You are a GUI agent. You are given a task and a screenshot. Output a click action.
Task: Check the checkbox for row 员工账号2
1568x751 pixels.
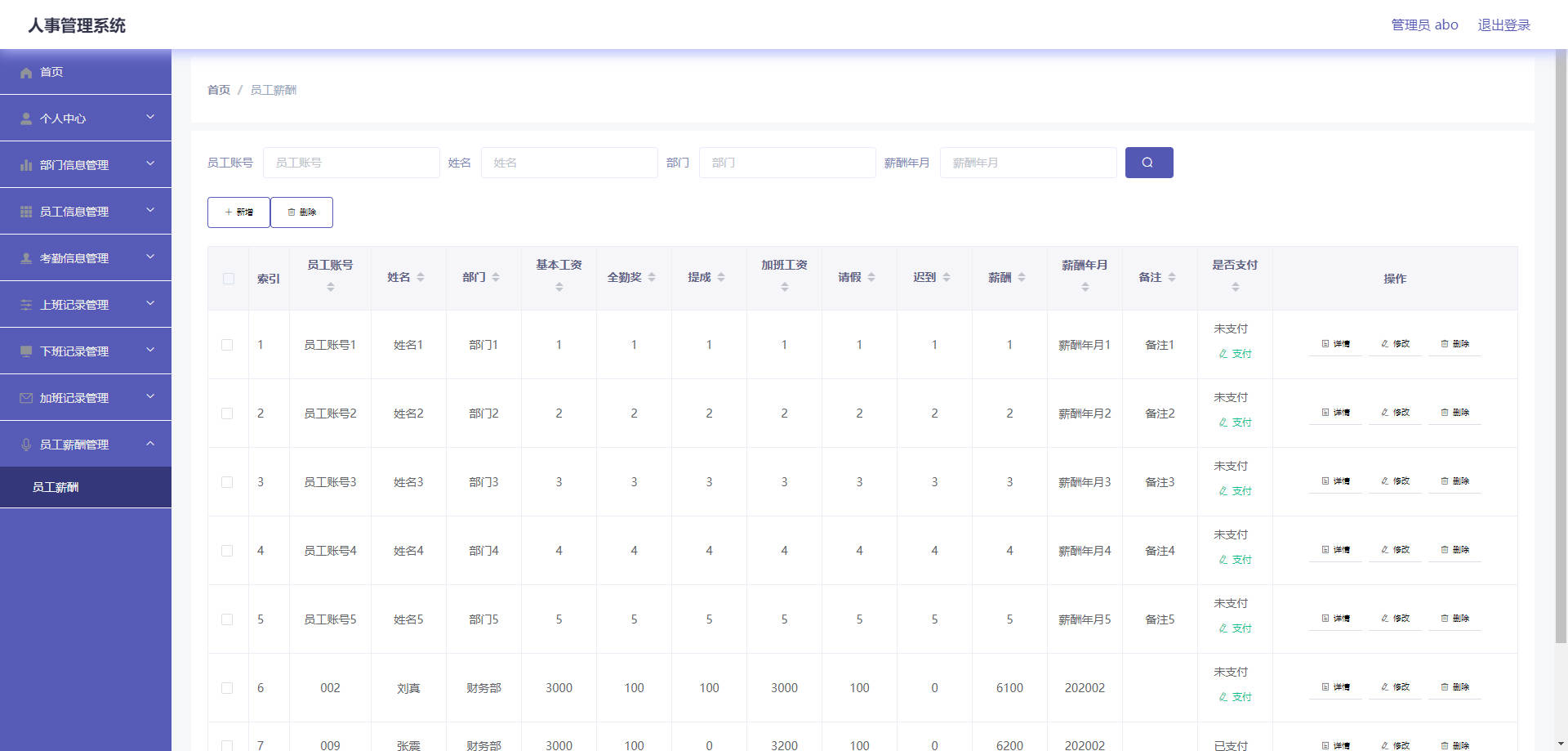[227, 413]
